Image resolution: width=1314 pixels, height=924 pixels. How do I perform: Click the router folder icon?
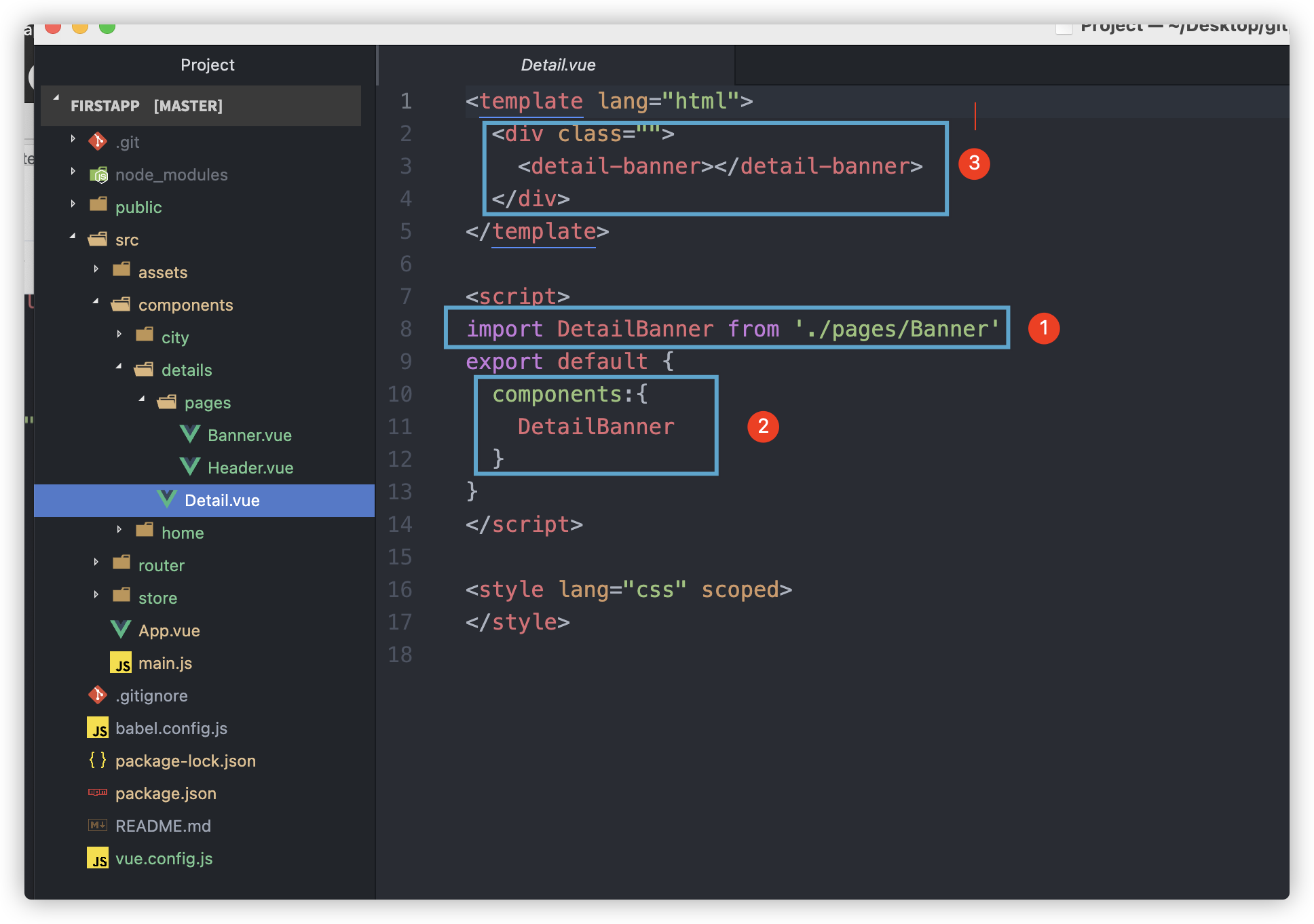click(121, 562)
